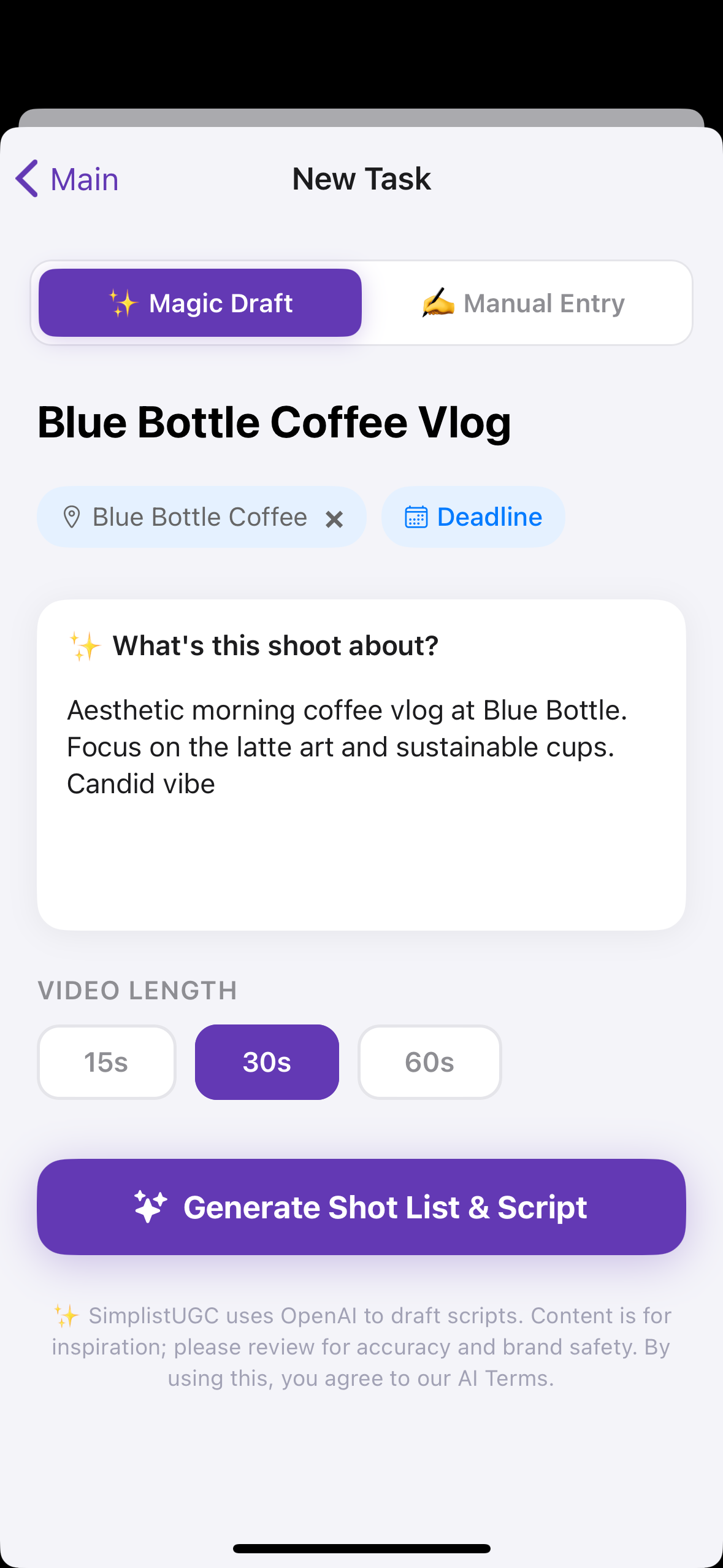Generate Shot List & Script
723x1568 pixels.
(x=361, y=1207)
